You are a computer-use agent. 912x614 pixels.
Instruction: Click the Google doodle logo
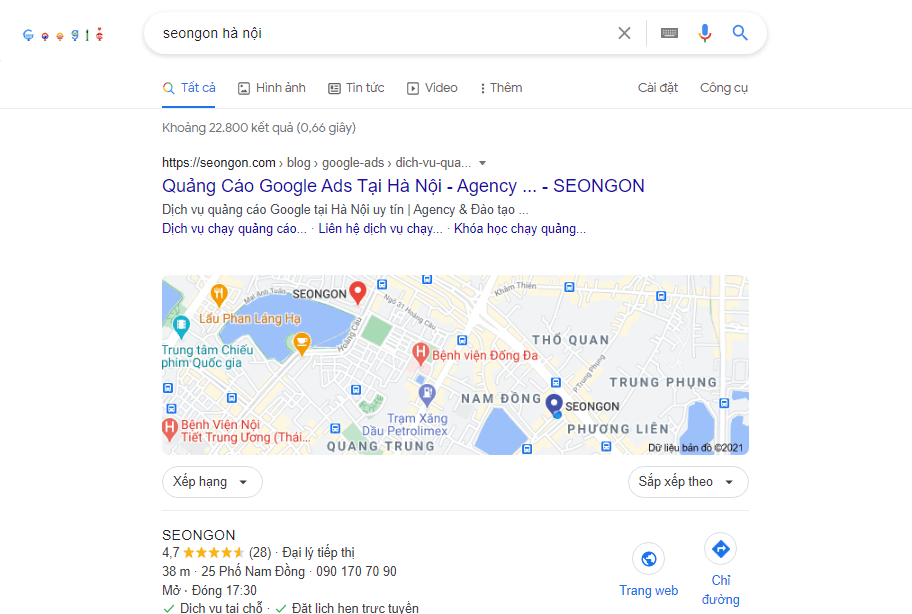click(63, 35)
